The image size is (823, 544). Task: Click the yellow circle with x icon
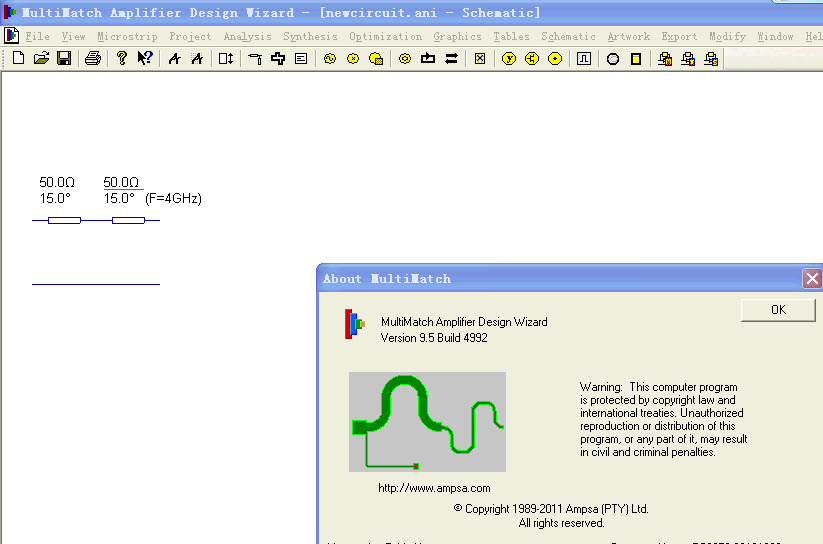(x=353, y=58)
